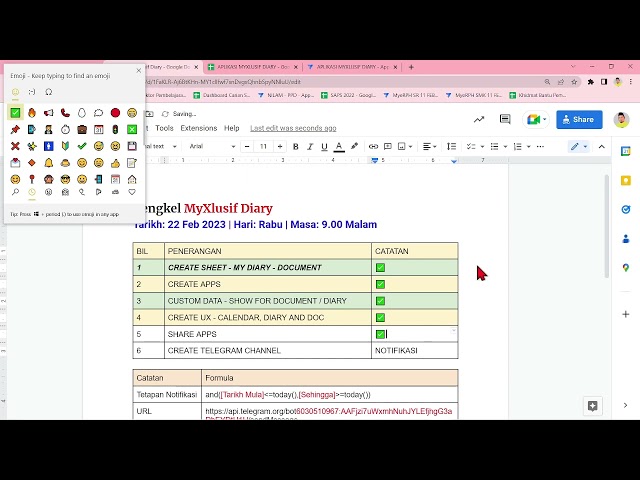Open Google Tasks in side panel
Image resolution: width=640 pixels, height=480 pixels.
tap(626, 209)
